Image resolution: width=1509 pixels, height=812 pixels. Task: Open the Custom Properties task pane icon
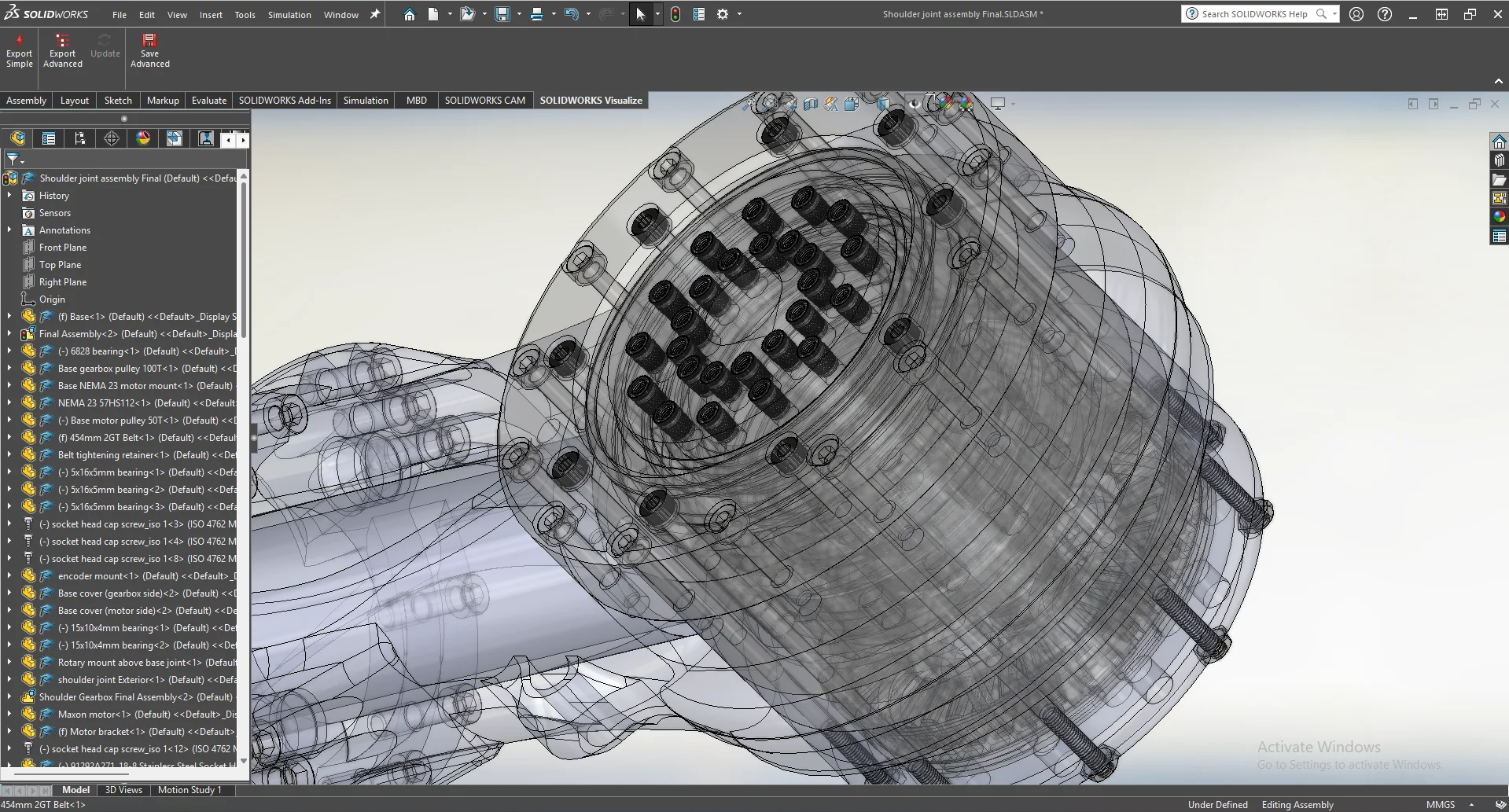pyautogui.click(x=1500, y=236)
